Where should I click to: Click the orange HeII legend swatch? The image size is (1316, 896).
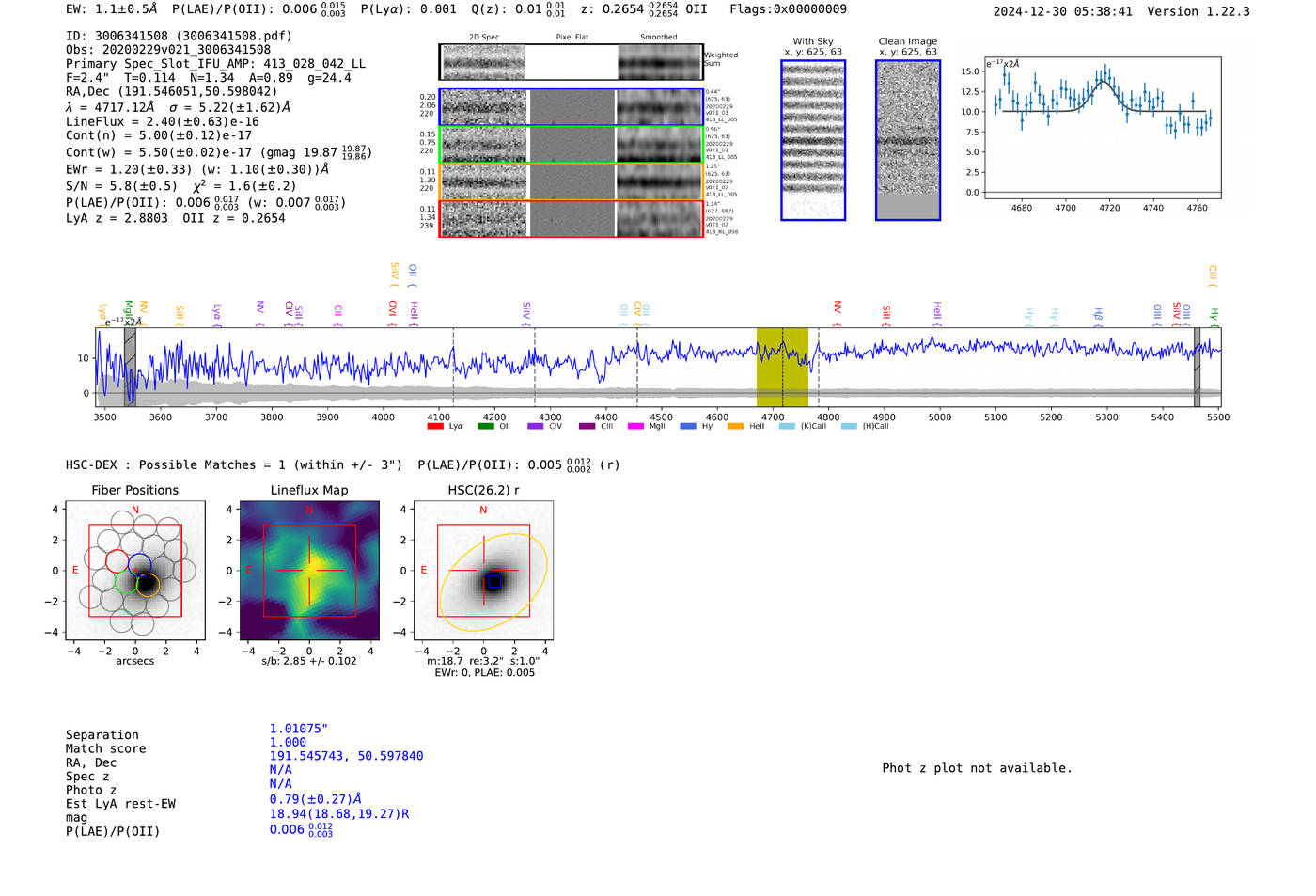pos(735,427)
